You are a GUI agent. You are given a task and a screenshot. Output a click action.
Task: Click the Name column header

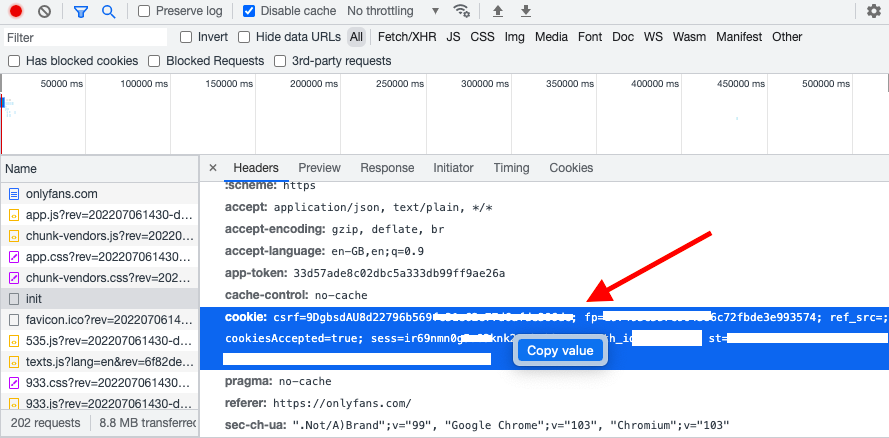[x=99, y=169]
